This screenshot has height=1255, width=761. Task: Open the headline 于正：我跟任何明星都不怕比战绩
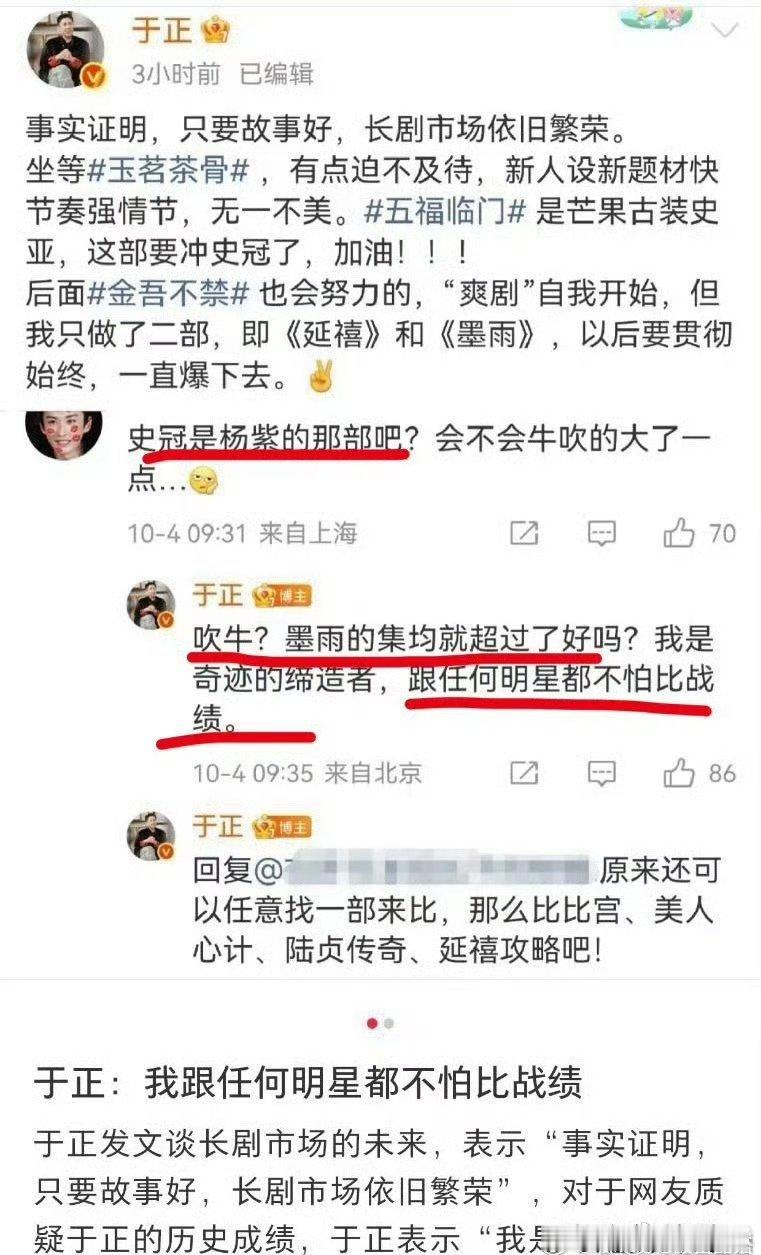point(308,1083)
